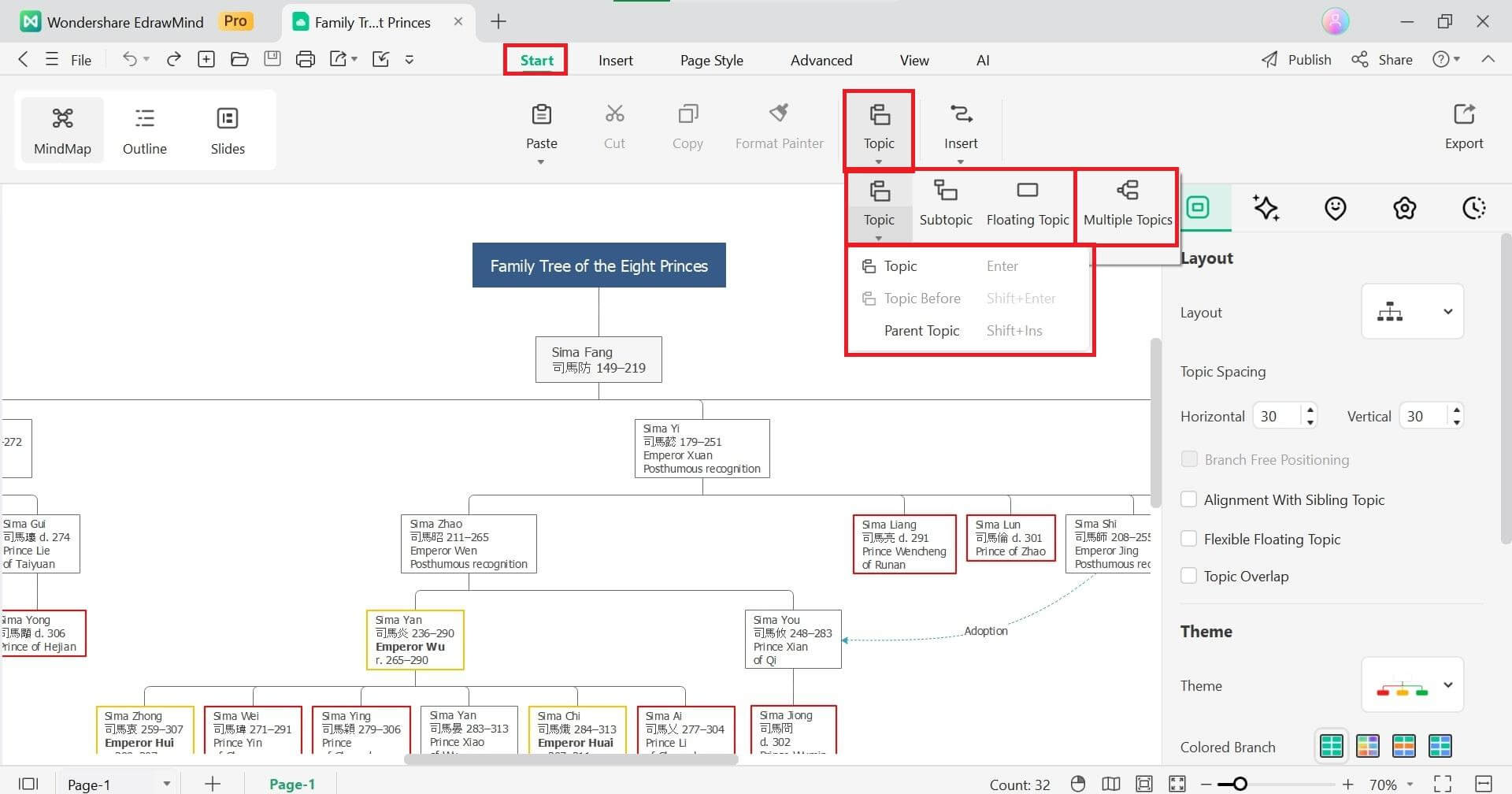Select Topic Enter menu entry
Image resolution: width=1512 pixels, height=794 pixels.
(969, 266)
